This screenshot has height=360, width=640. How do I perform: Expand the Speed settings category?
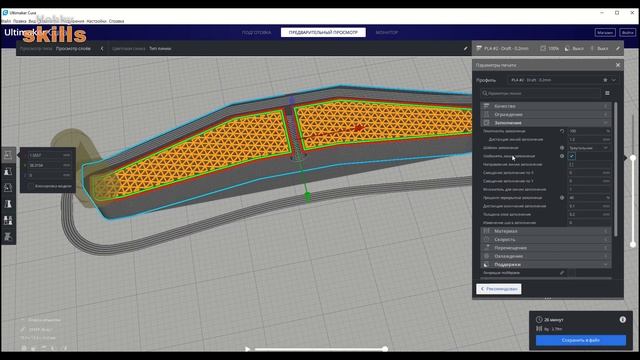coord(546,240)
